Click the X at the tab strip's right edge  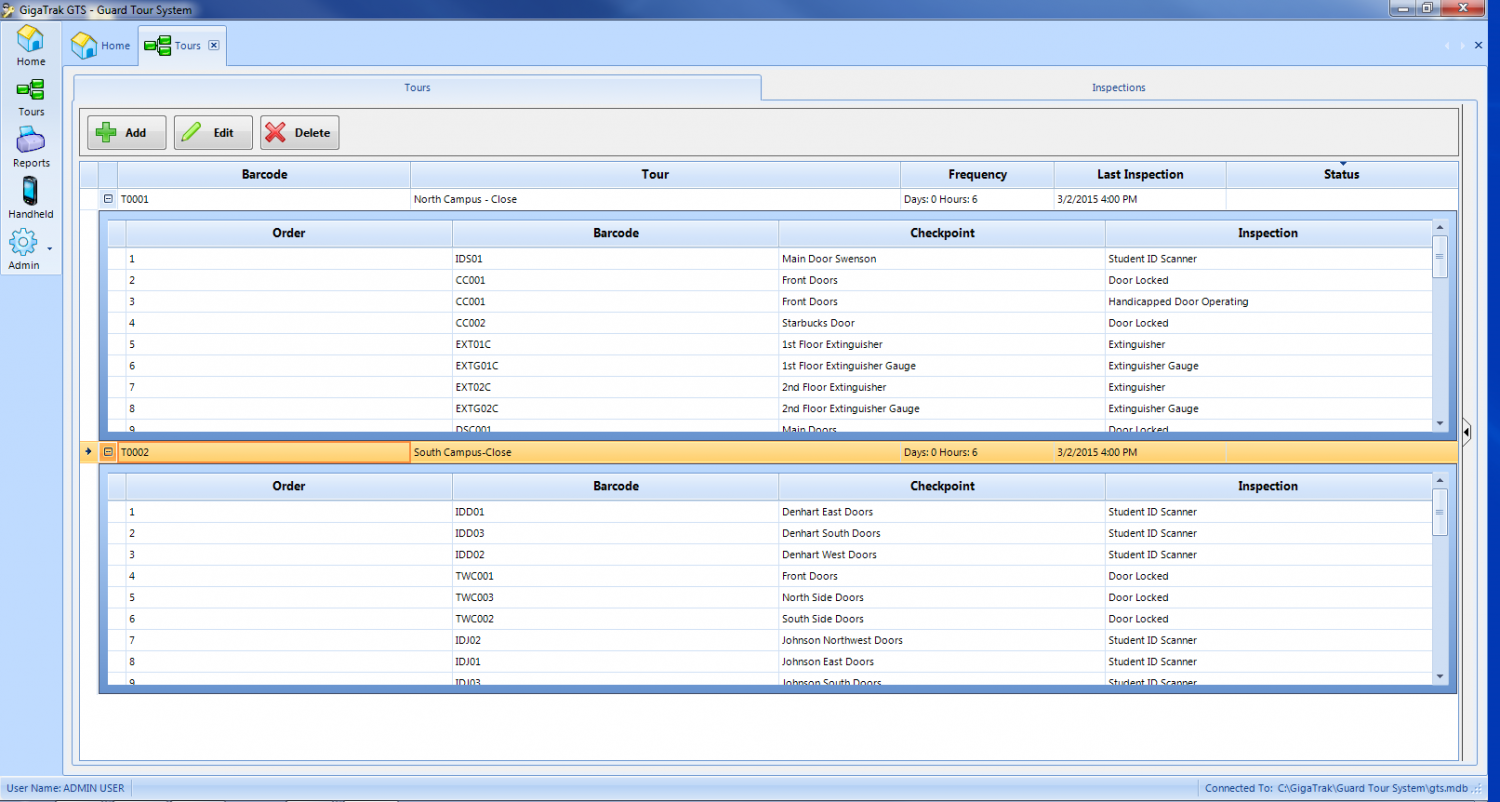click(1478, 45)
